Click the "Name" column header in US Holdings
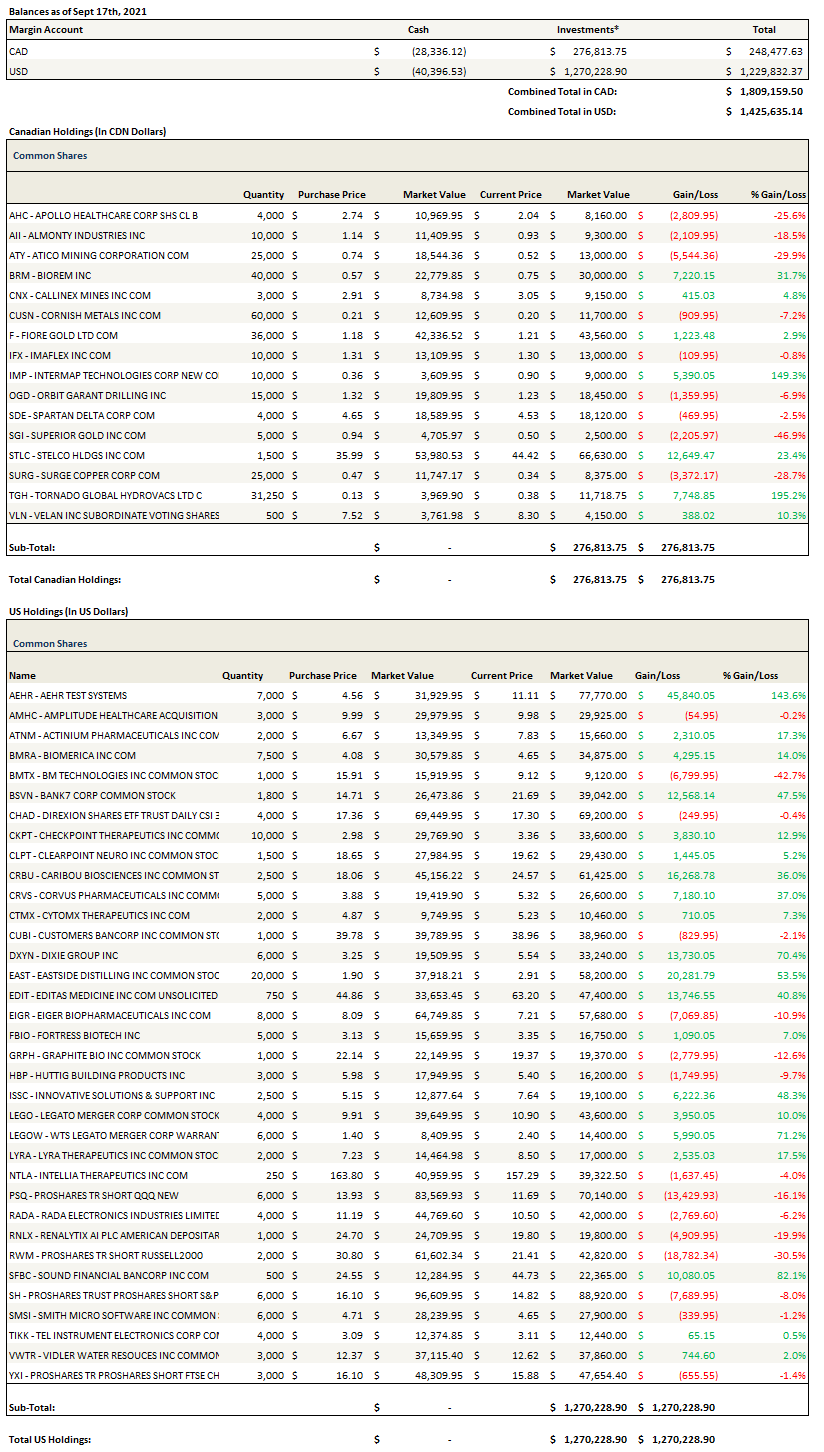 [x=22, y=675]
